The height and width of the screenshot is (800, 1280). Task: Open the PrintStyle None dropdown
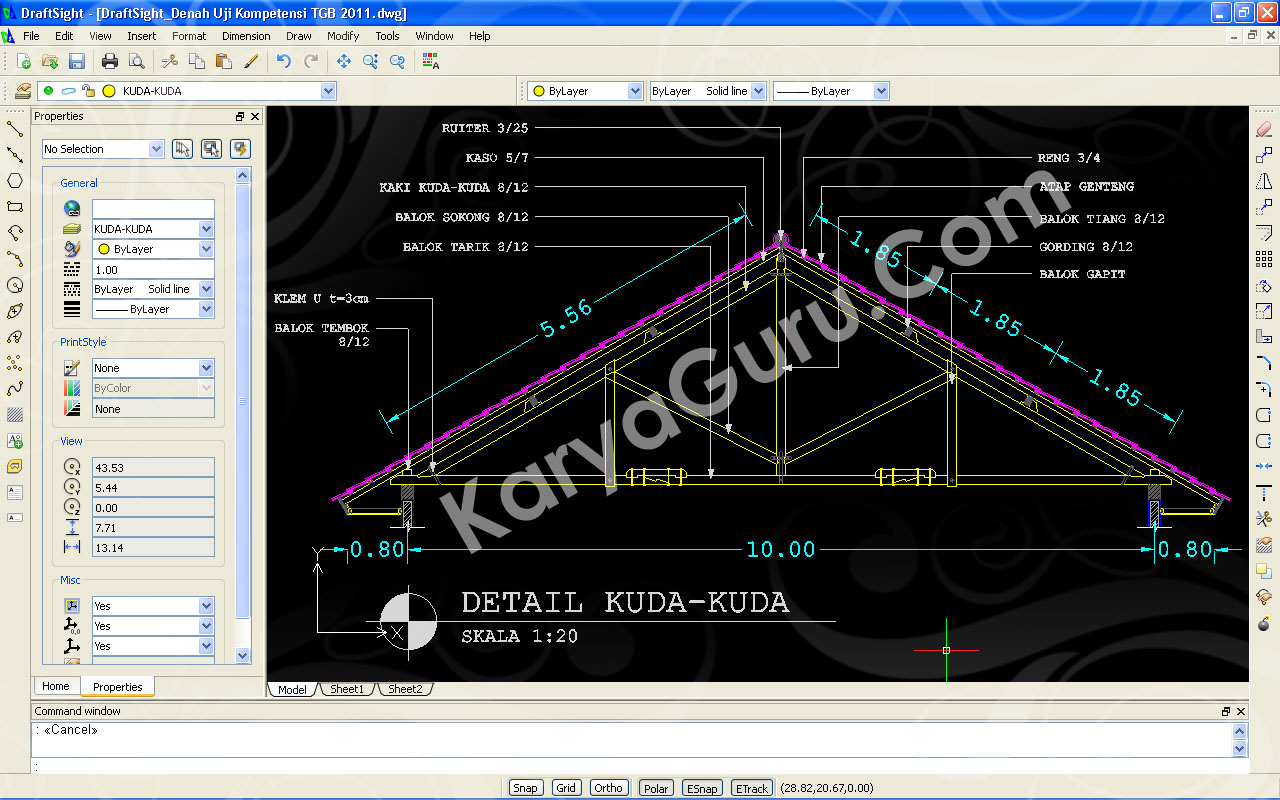pyautogui.click(x=206, y=368)
